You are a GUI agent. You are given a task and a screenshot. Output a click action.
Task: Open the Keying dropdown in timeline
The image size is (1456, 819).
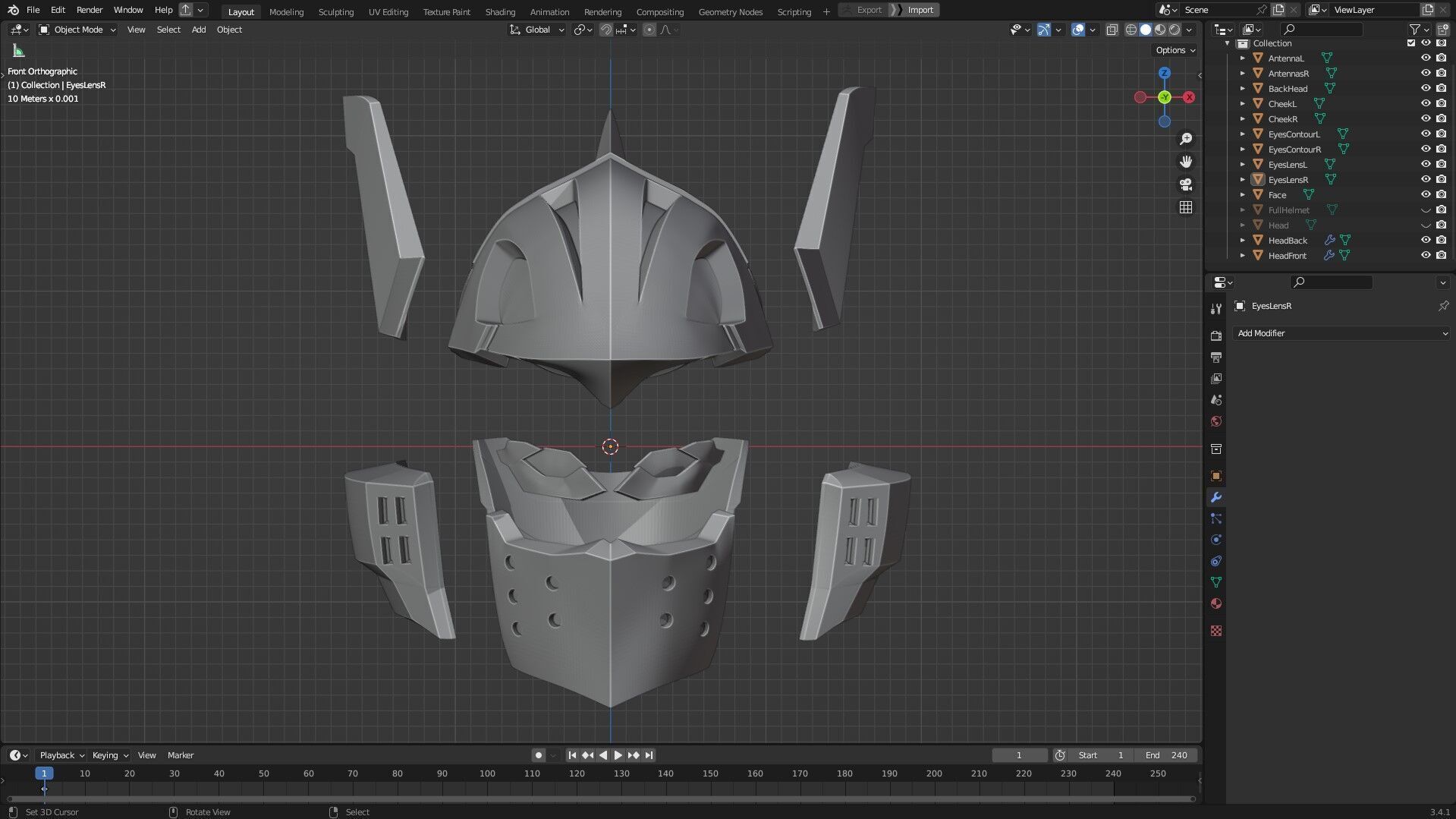(110, 755)
